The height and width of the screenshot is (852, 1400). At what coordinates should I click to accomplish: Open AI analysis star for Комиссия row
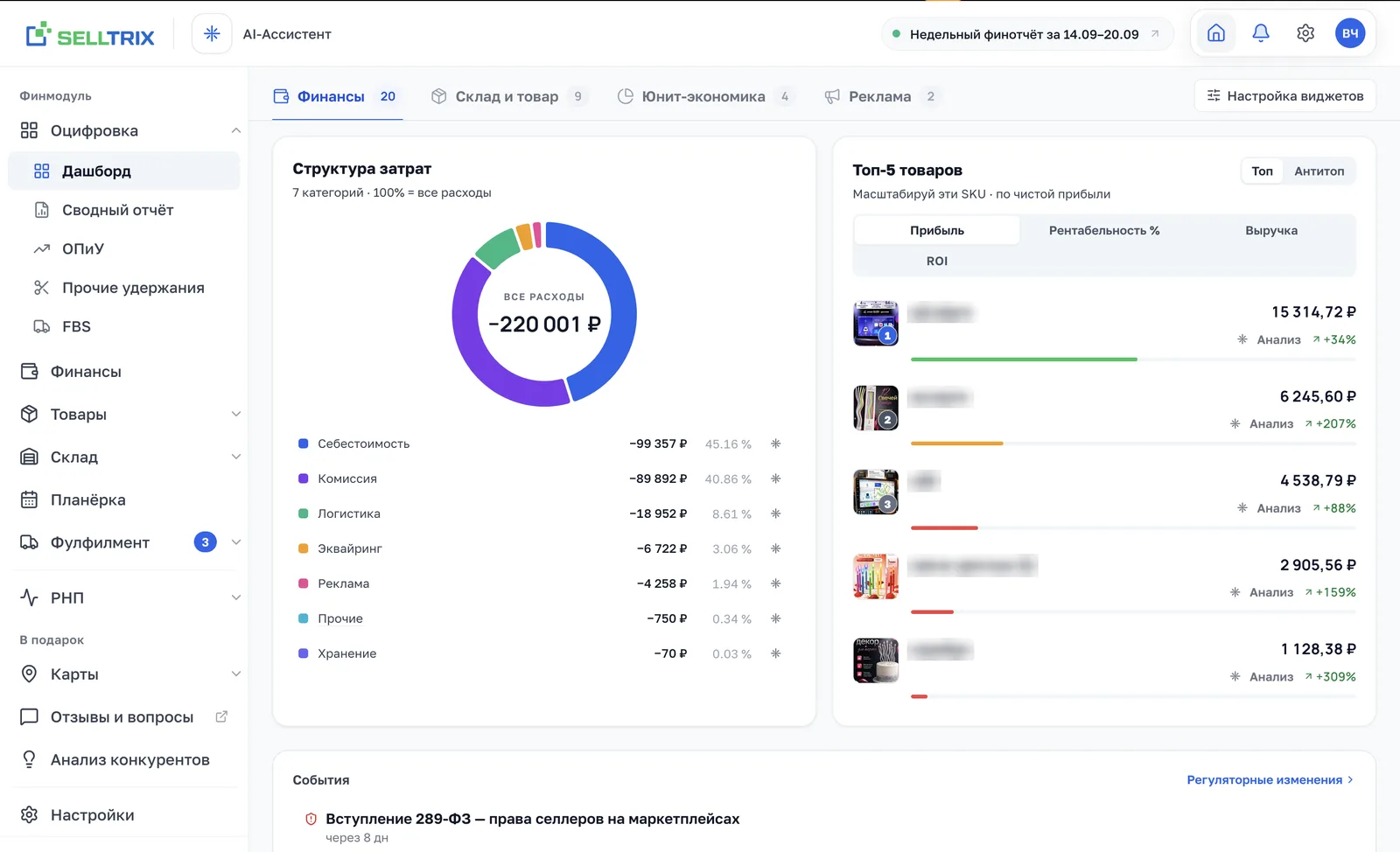tap(775, 478)
